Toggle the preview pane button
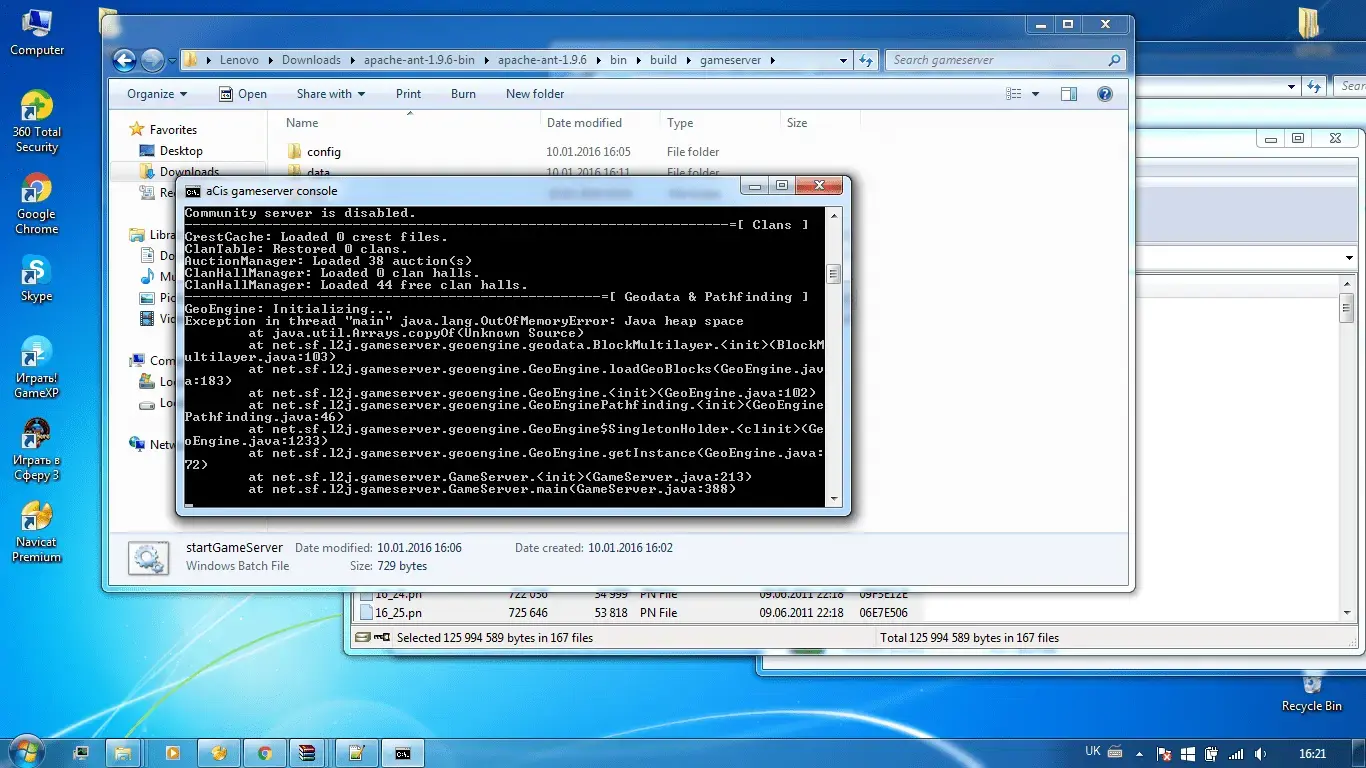The height and width of the screenshot is (768, 1366). coord(1069,94)
